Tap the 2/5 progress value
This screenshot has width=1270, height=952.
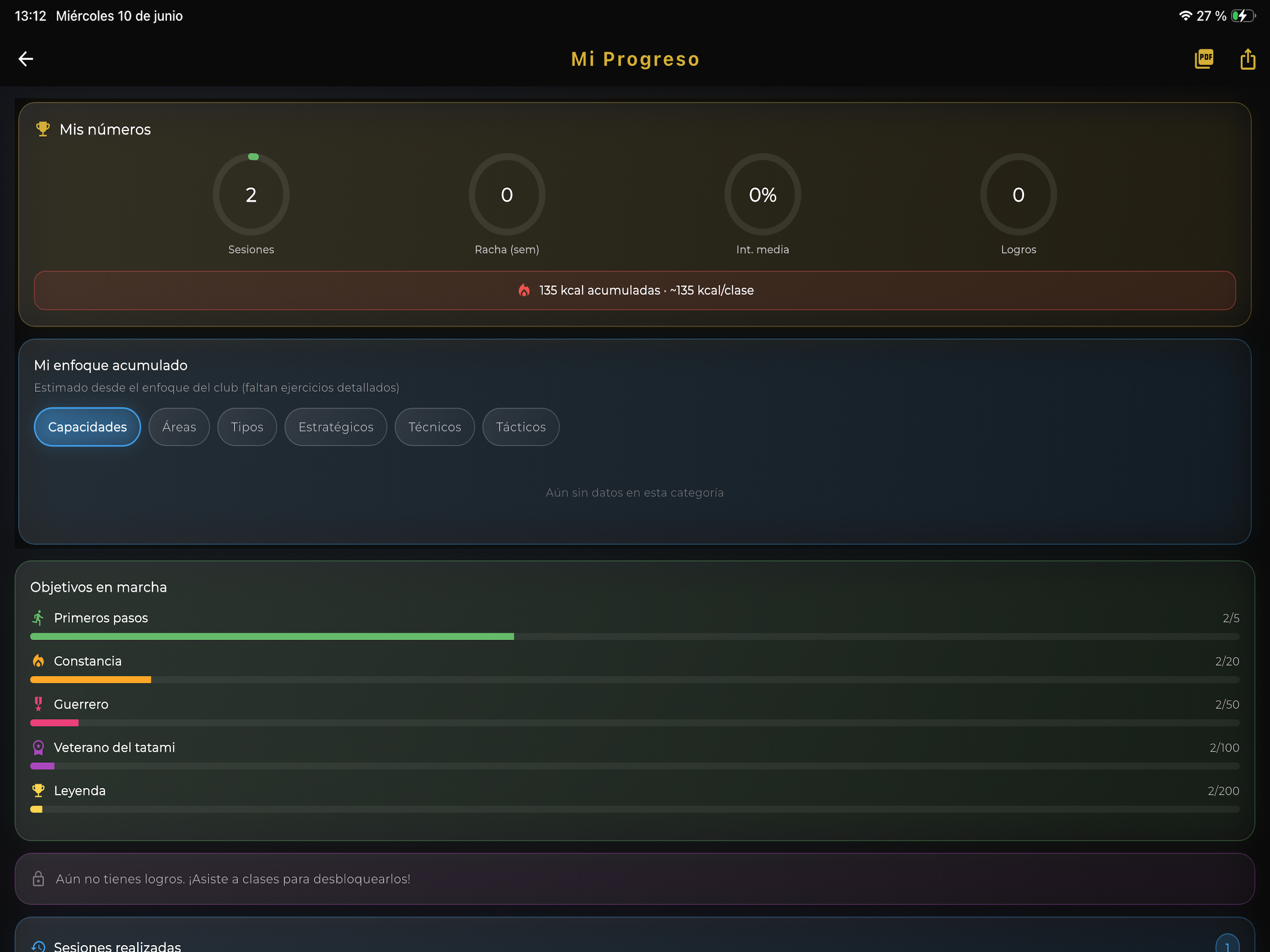coord(1231,618)
